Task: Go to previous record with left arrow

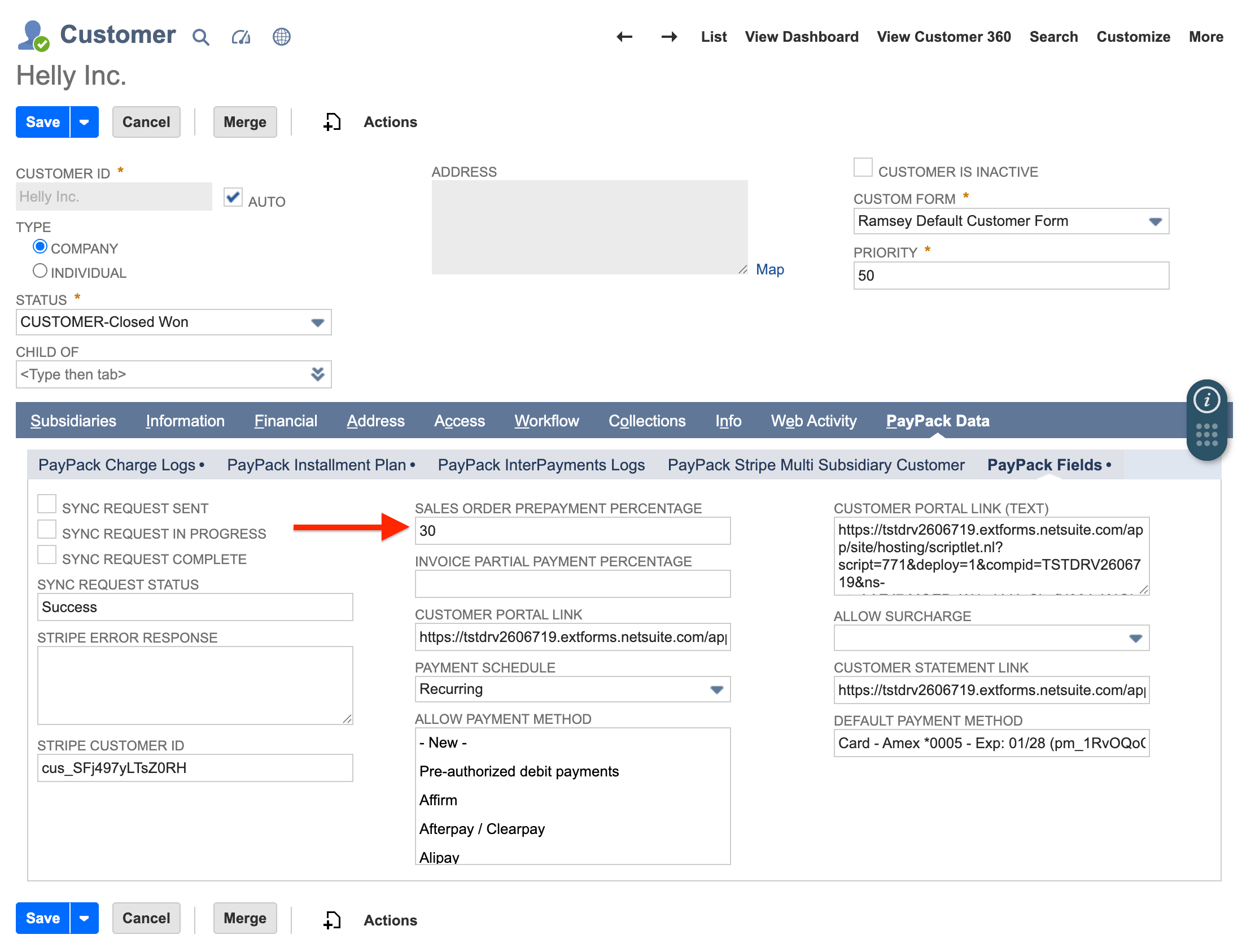Action: [624, 37]
